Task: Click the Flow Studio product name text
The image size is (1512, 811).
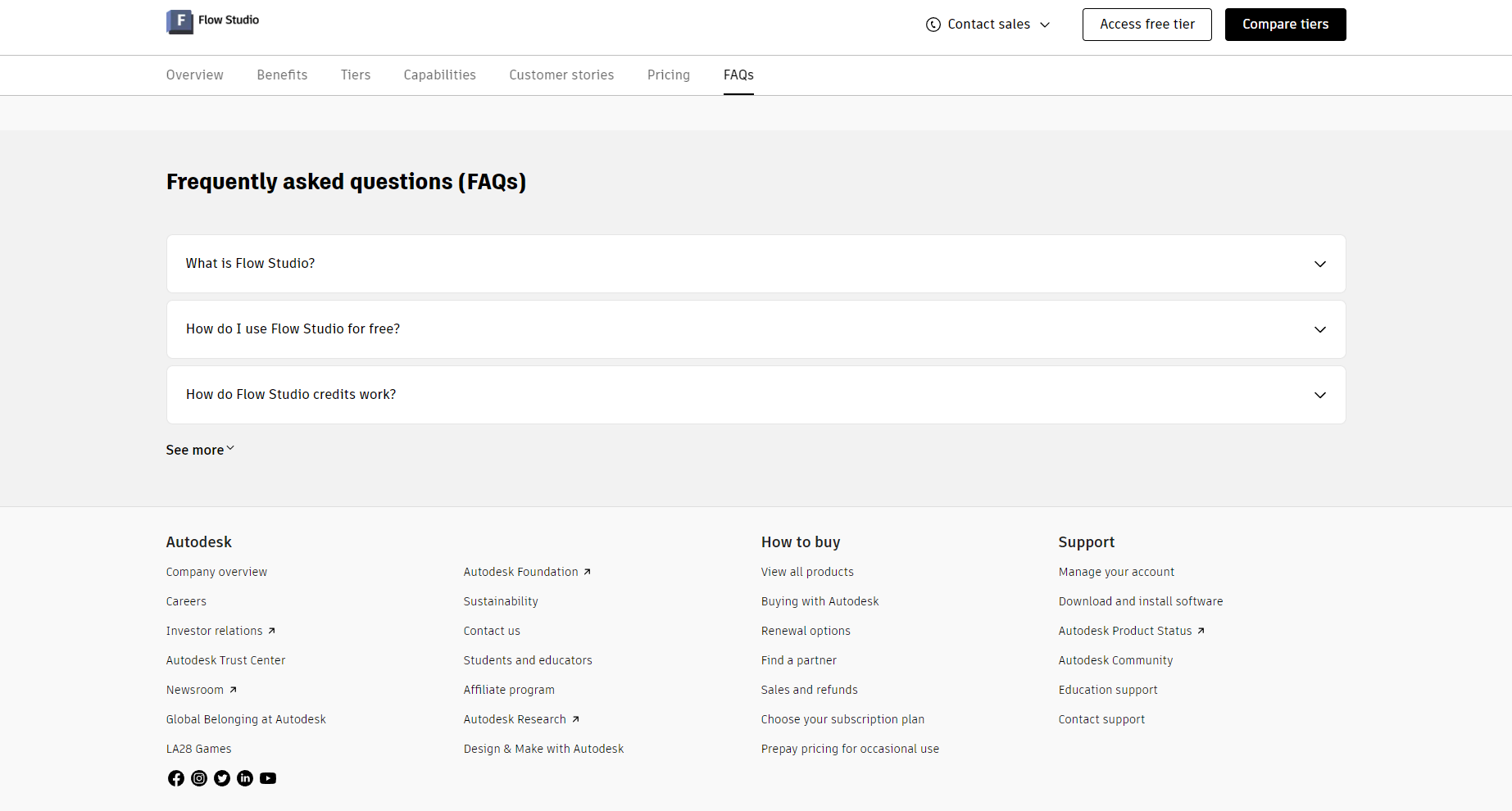Action: click(229, 20)
